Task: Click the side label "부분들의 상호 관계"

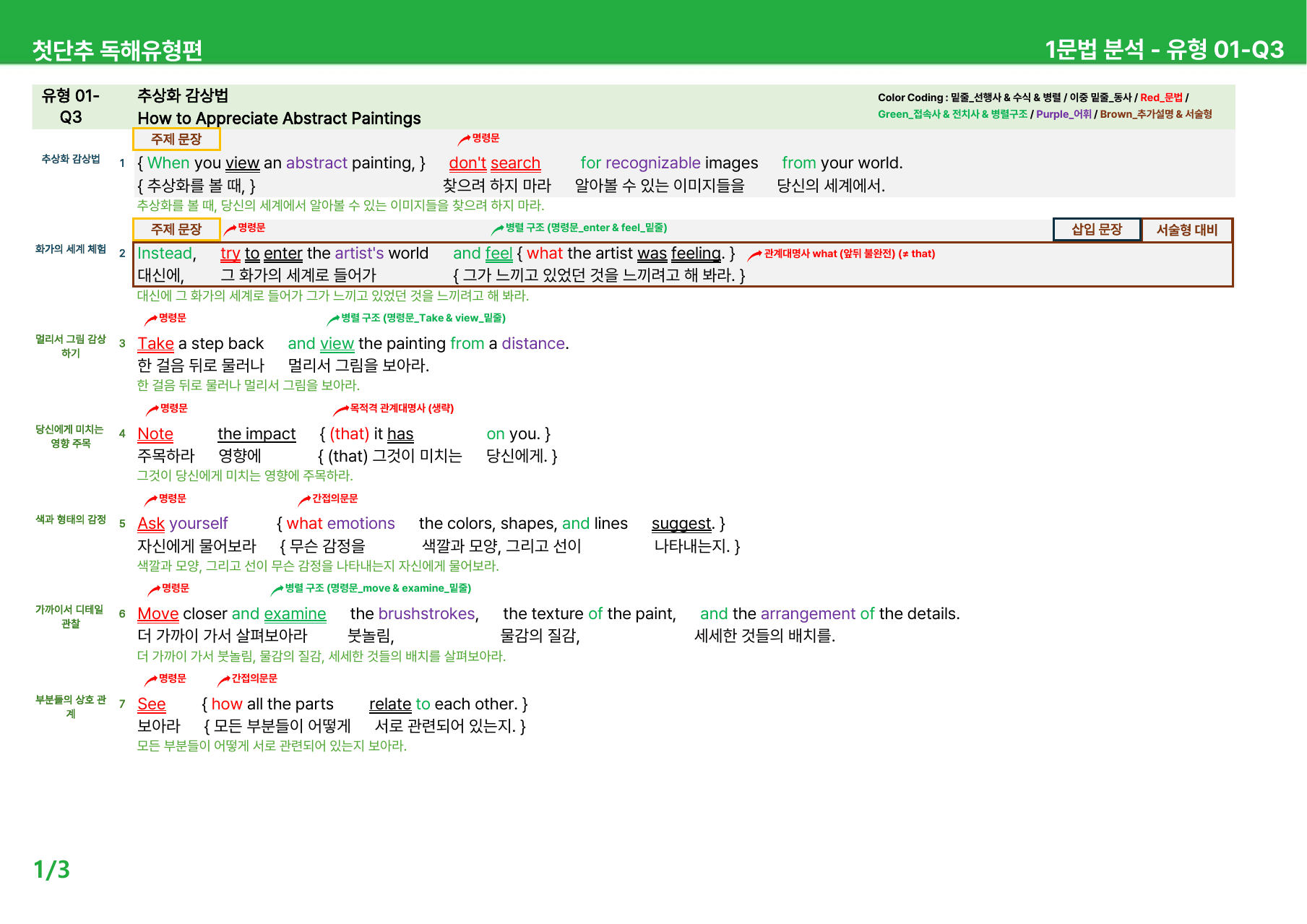Action: tap(71, 707)
